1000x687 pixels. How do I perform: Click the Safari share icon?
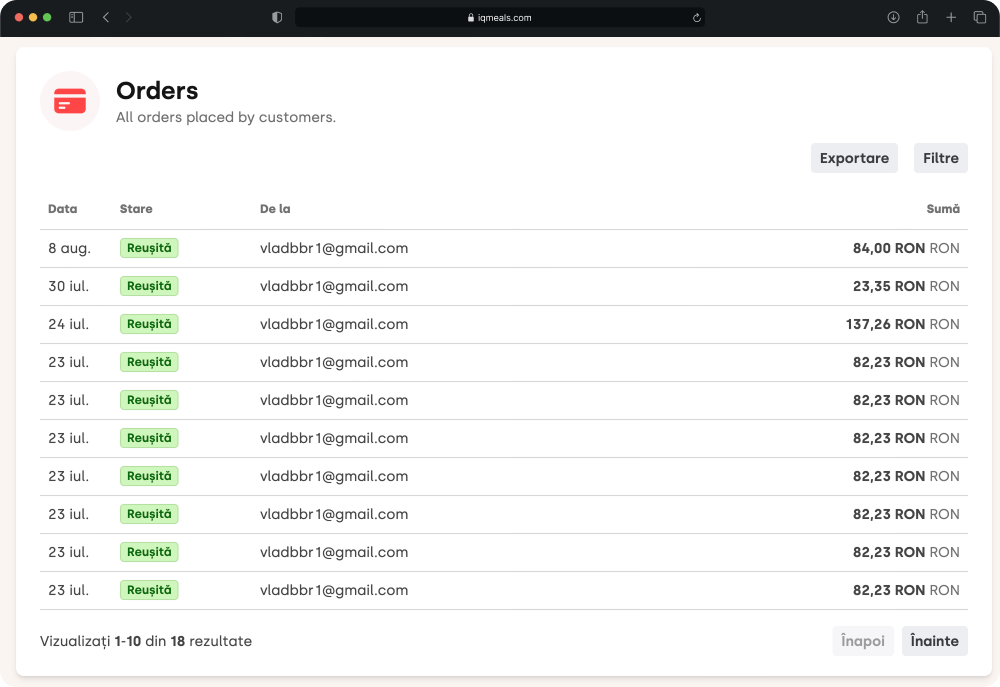[922, 18]
